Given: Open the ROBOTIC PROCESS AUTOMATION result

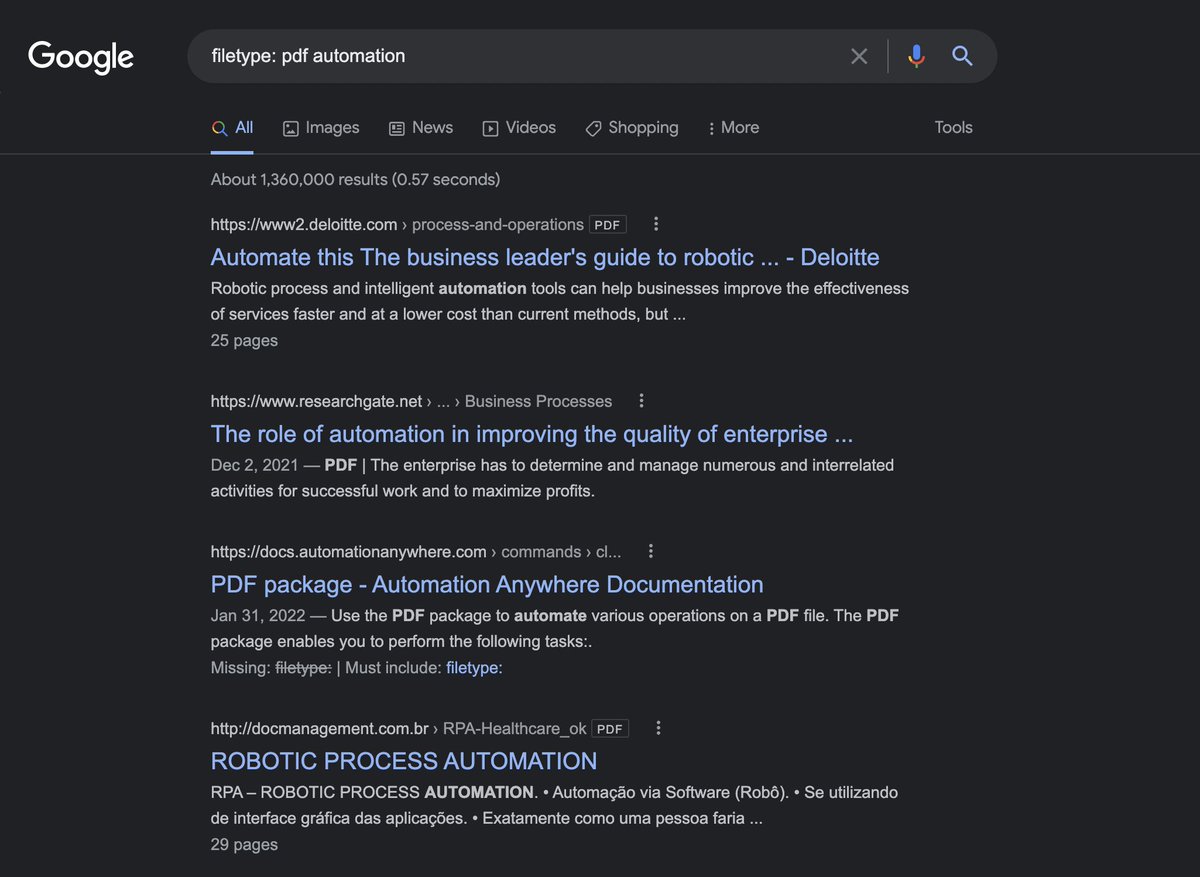Looking at the screenshot, I should (404, 761).
